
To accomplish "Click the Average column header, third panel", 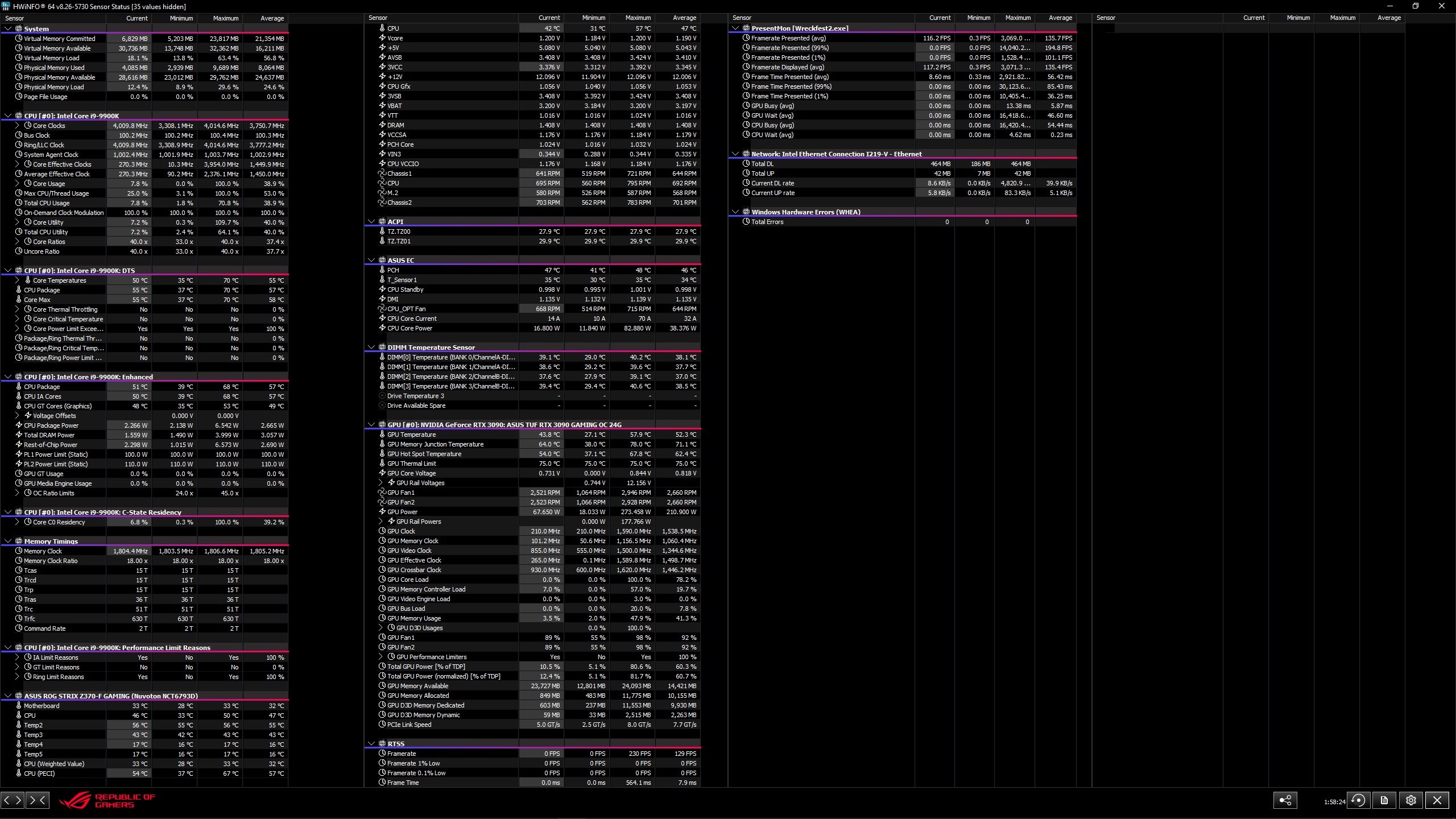I will 1060,18.
